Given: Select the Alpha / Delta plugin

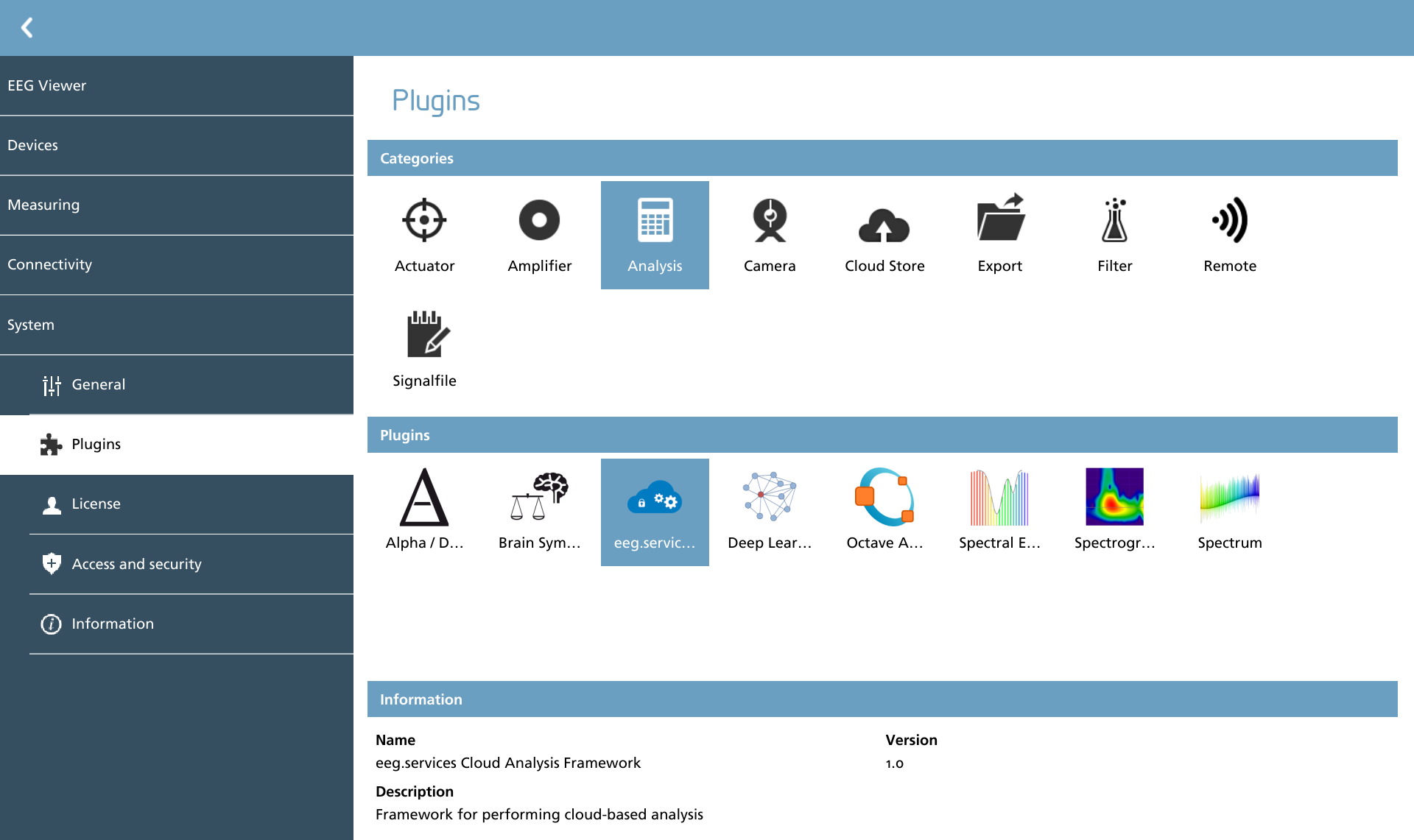Looking at the screenshot, I should coord(424,512).
